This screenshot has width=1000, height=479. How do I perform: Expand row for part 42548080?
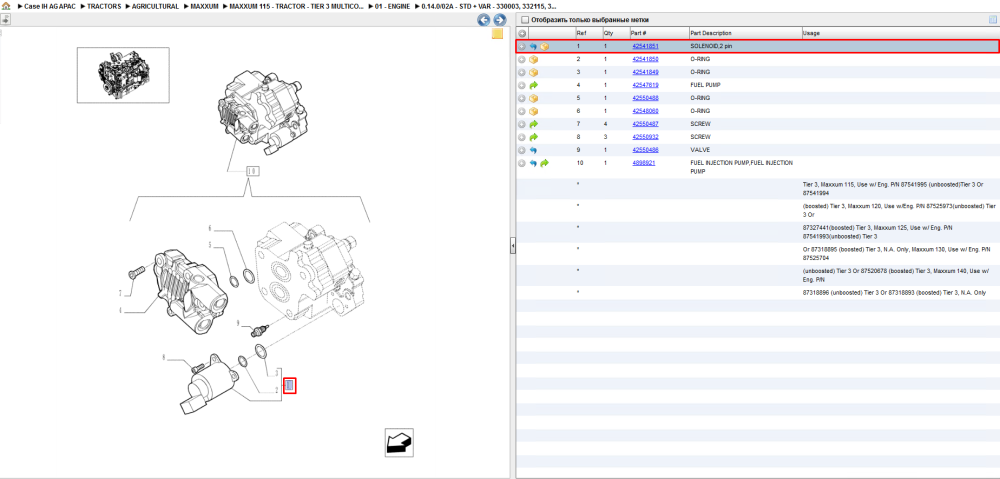522,111
